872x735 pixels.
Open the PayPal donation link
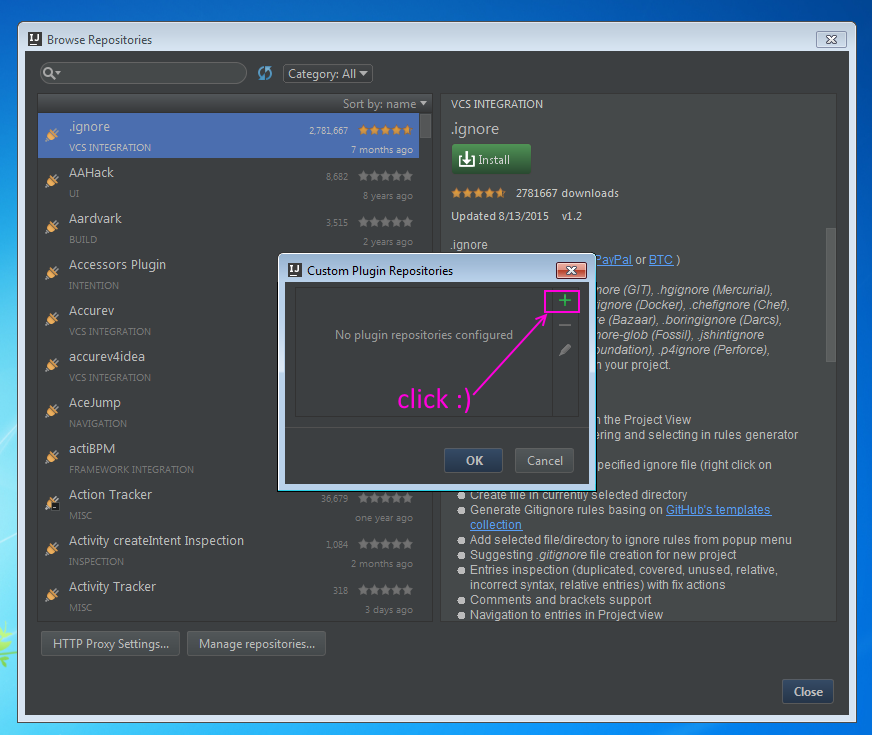click(x=613, y=260)
